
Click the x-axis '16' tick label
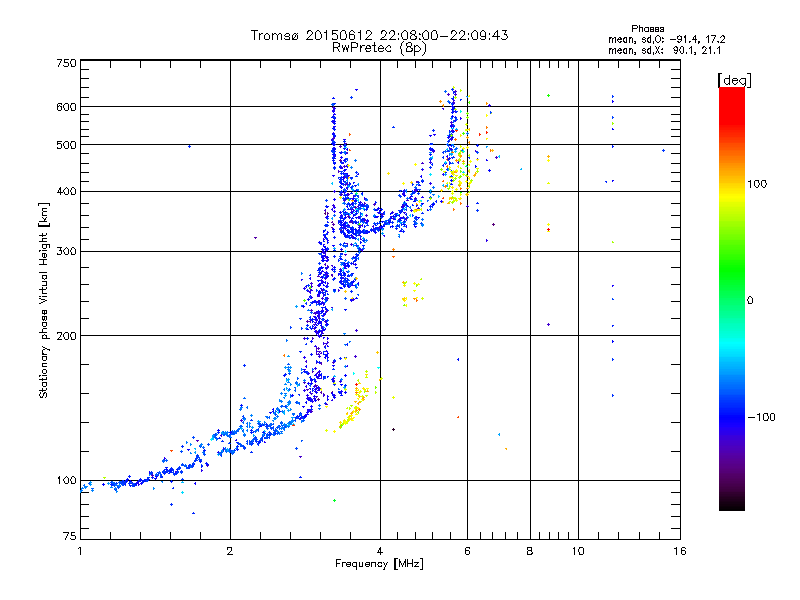(x=680, y=551)
